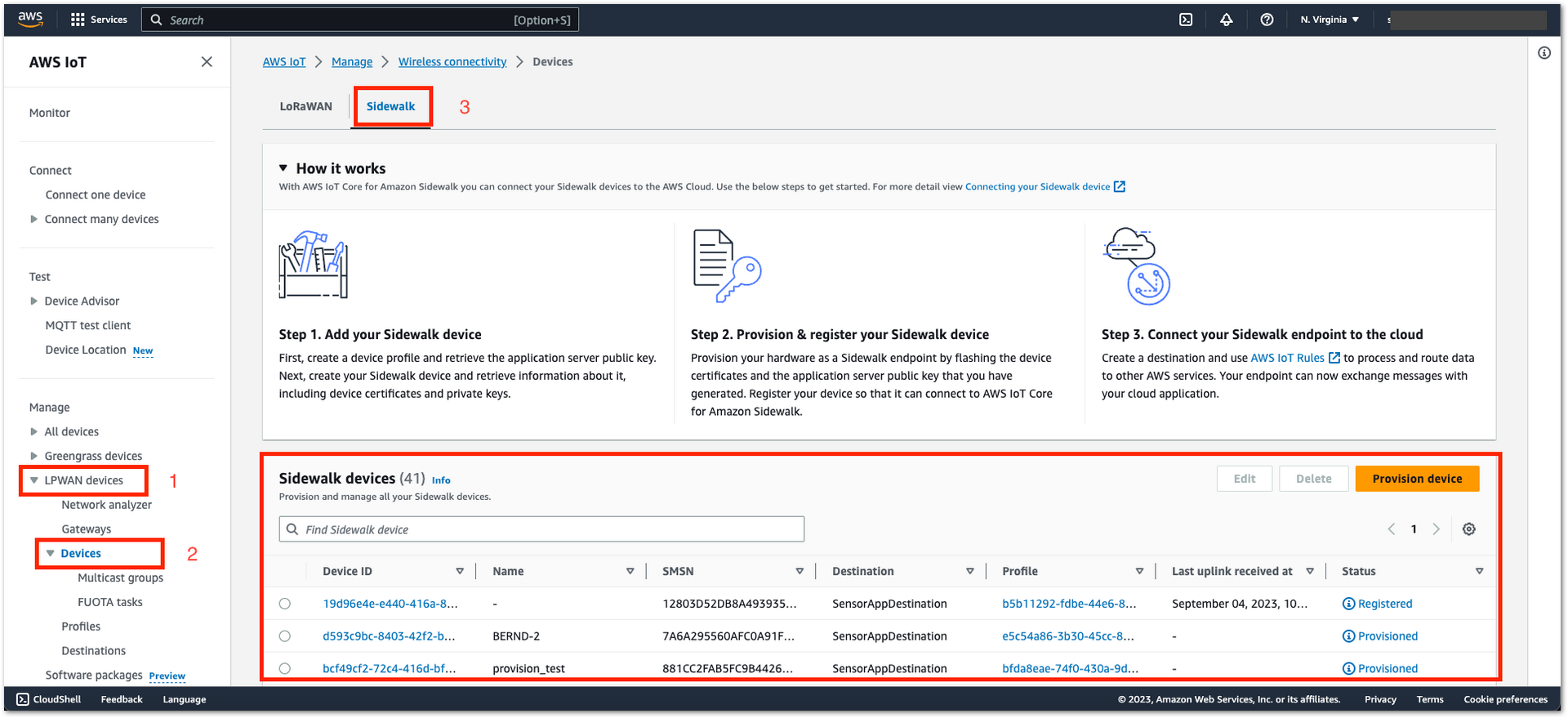Open the help question mark menu
The height and width of the screenshot is (718, 1568).
point(1267,20)
